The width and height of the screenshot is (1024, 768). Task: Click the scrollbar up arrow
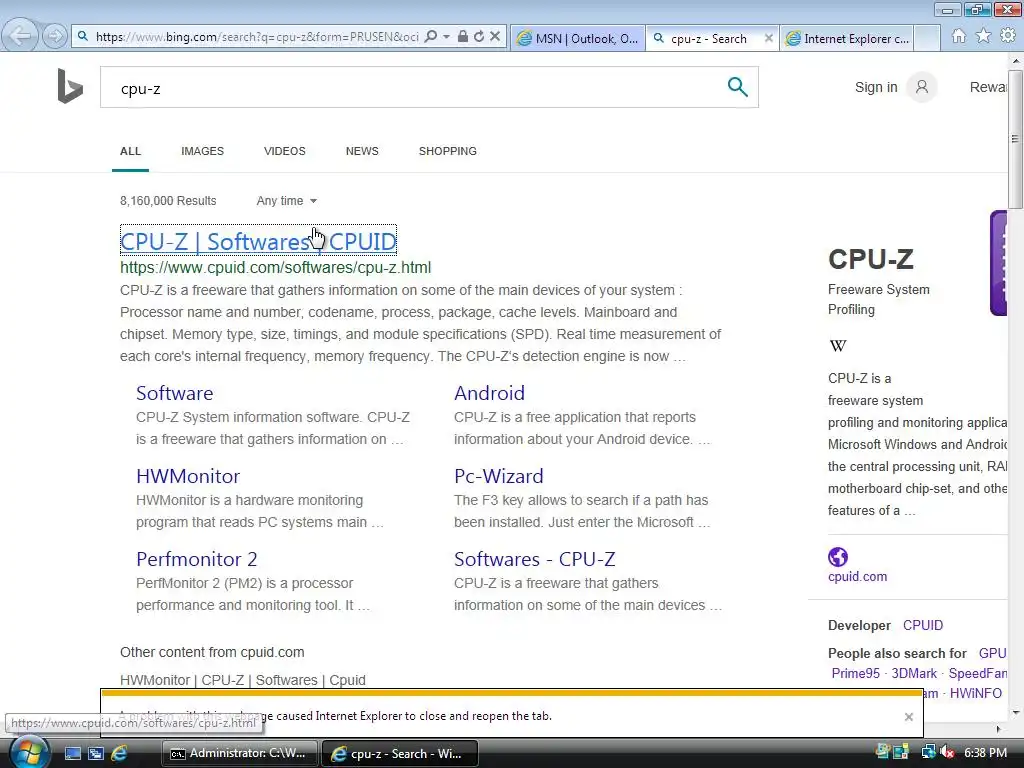coord(1015,60)
